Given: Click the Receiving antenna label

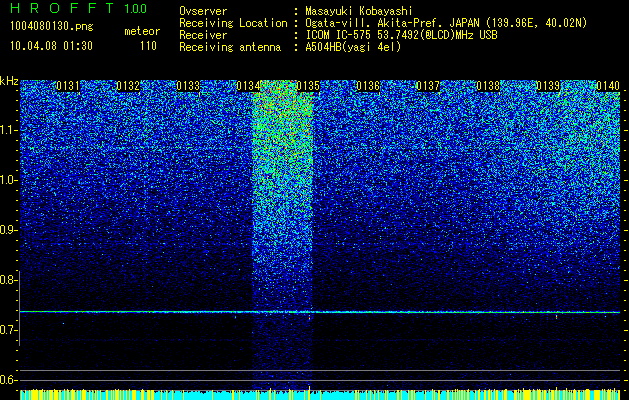Looking at the screenshot, I should [x=230, y=47].
